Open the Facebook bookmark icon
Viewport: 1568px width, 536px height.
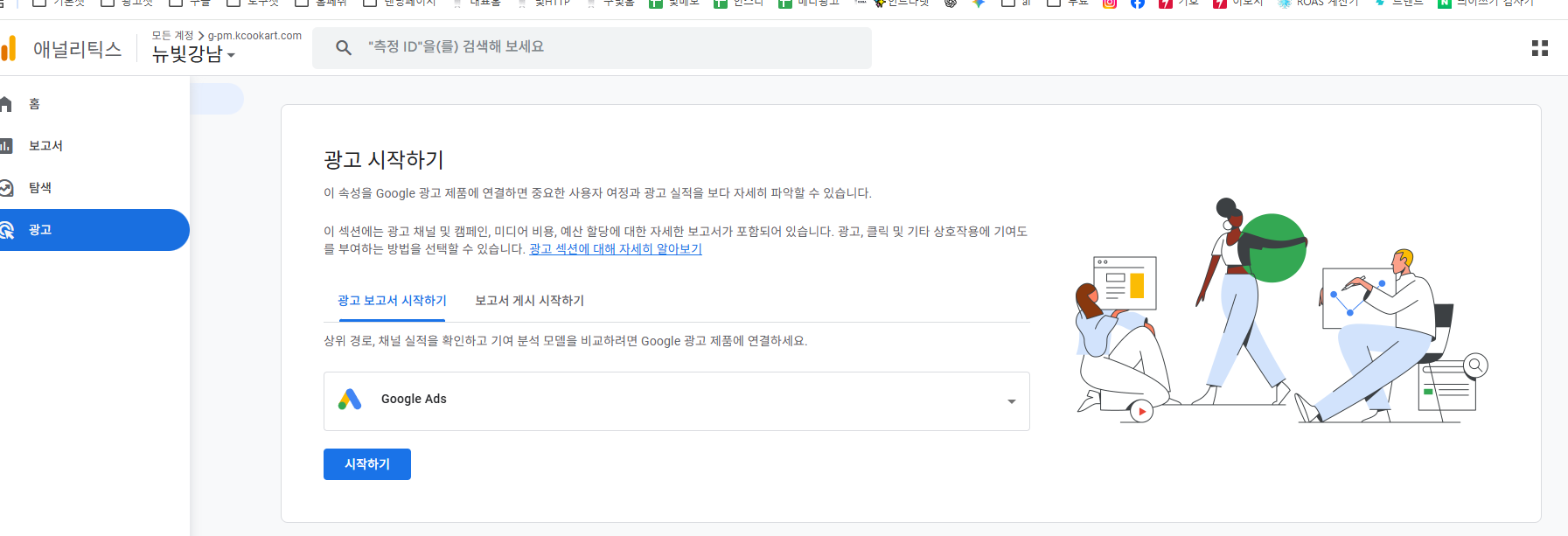(x=1137, y=3)
